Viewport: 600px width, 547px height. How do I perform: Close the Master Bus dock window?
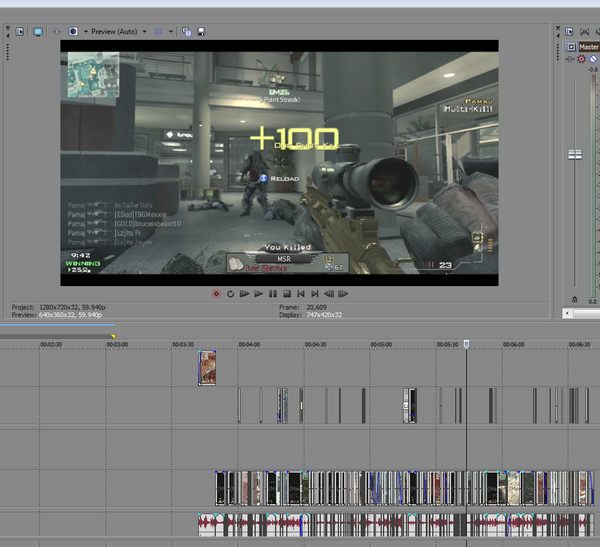click(558, 28)
